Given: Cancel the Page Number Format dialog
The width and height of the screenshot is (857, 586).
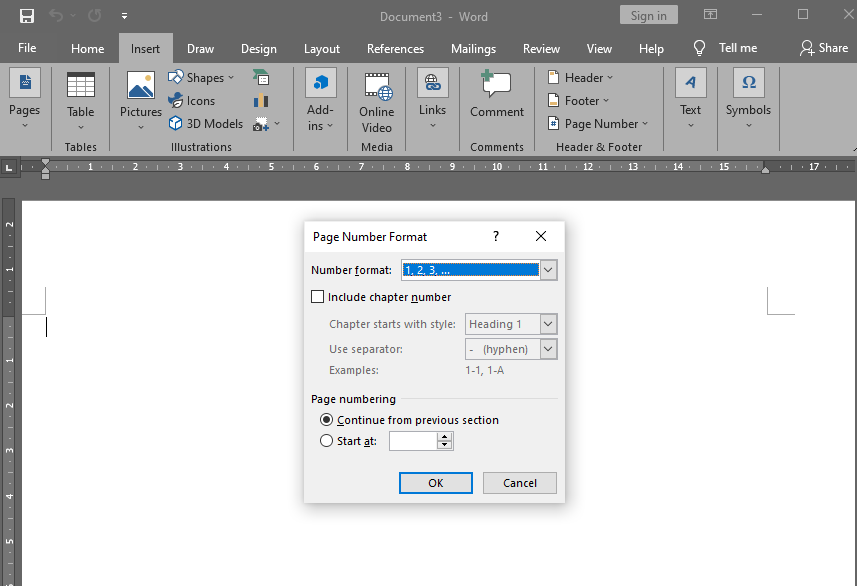Looking at the screenshot, I should coord(519,482).
